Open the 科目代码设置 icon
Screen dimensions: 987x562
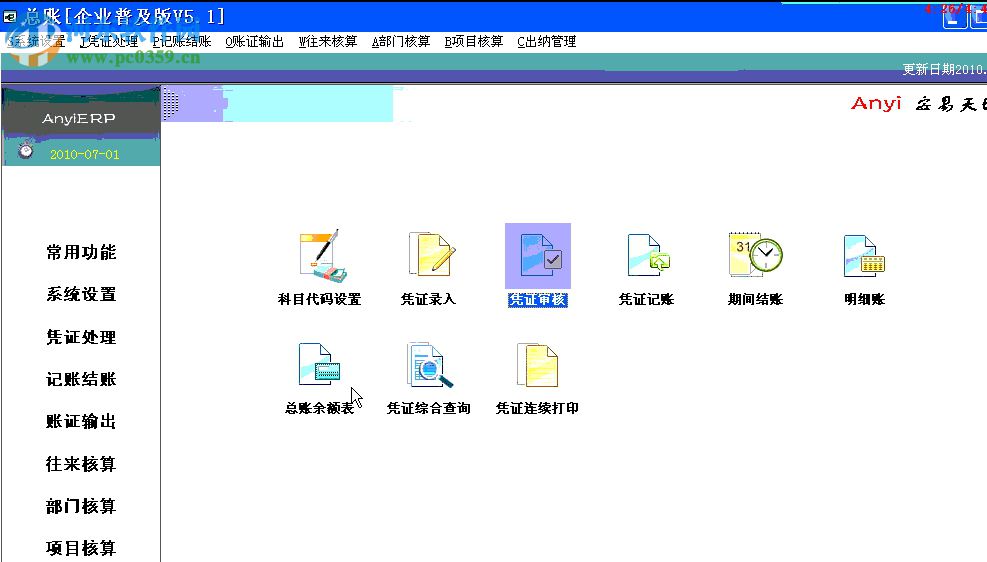pyautogui.click(x=322, y=256)
